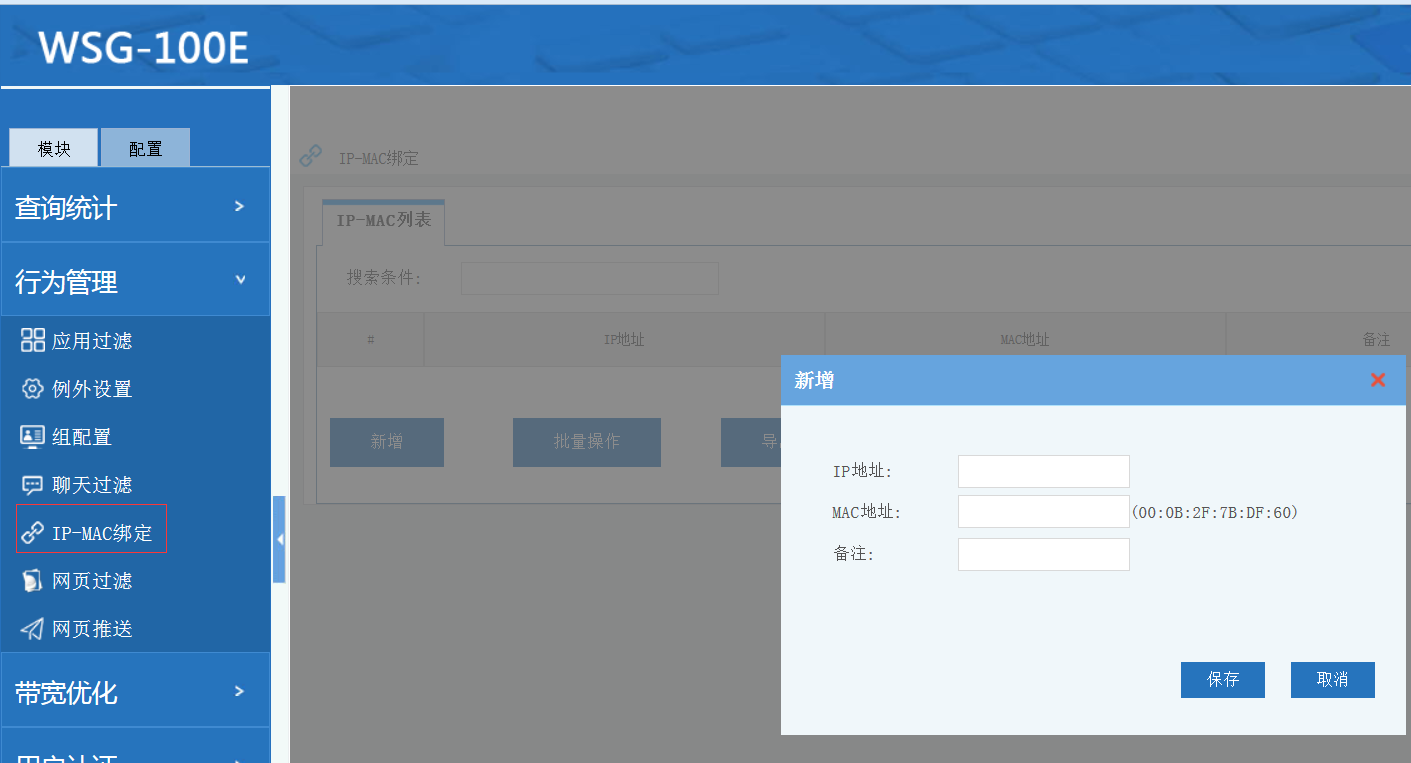
Task: Close the 新增 dialog with red X
Action: [x=1378, y=380]
